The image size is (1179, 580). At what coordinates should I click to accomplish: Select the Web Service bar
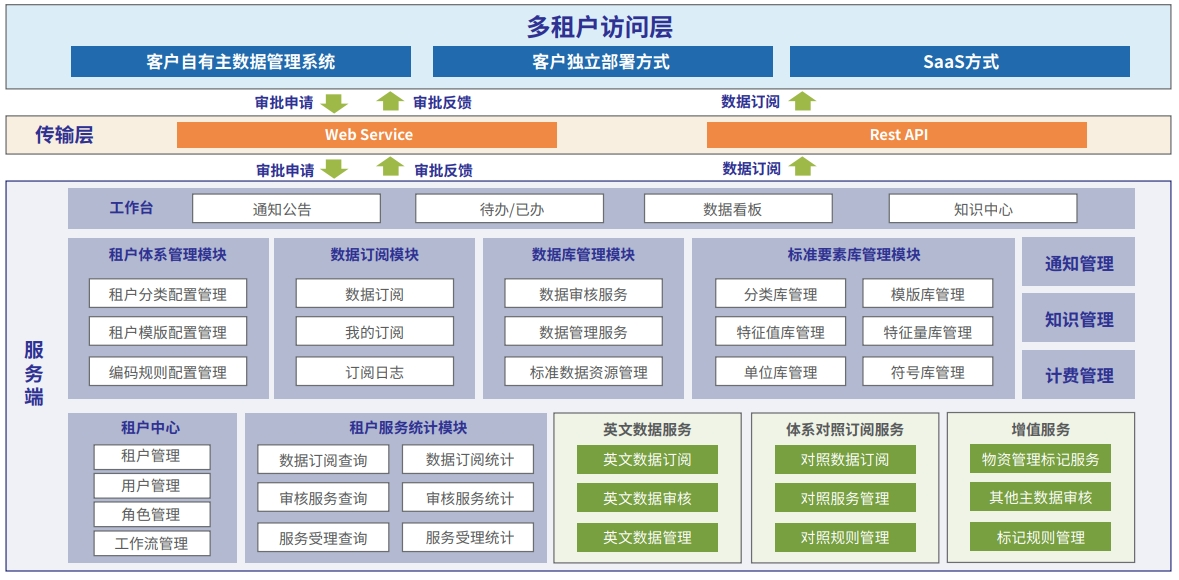367,135
